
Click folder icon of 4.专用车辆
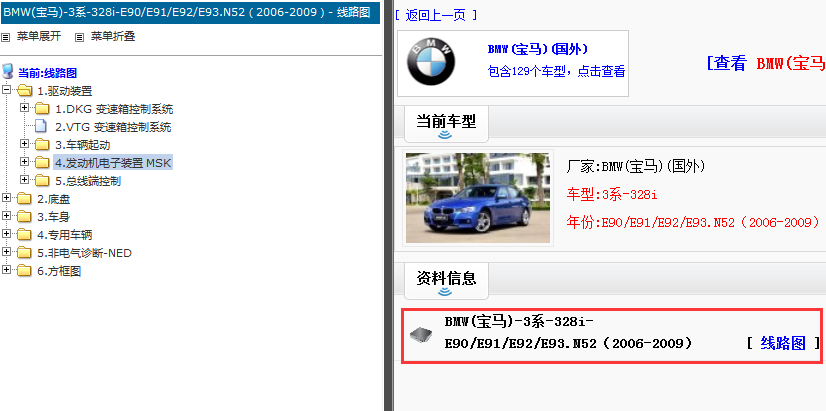click(24, 234)
